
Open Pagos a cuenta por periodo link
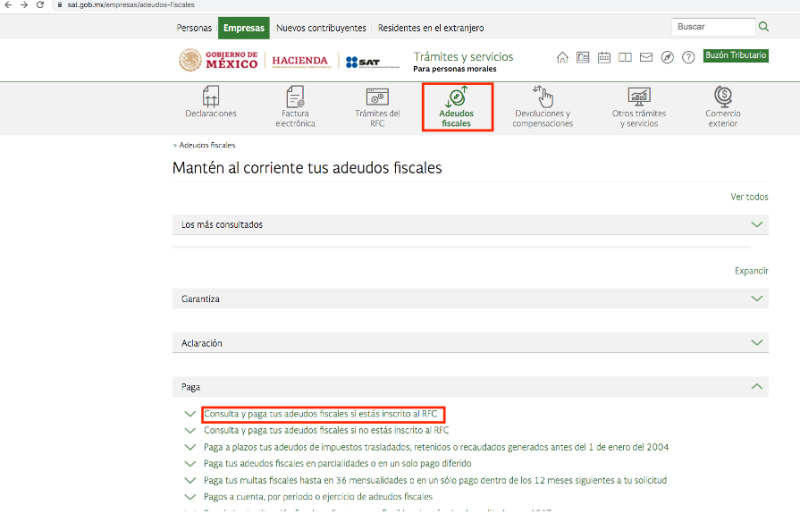tap(318, 496)
